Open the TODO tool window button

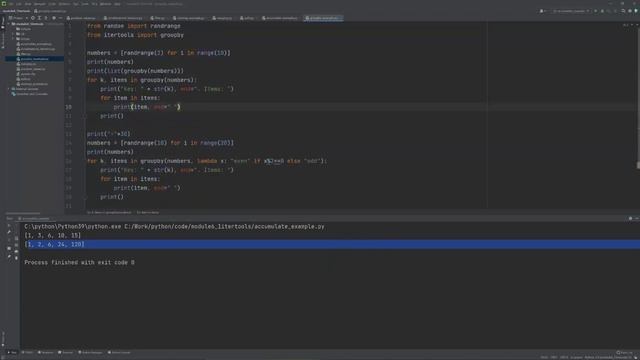(27, 352)
